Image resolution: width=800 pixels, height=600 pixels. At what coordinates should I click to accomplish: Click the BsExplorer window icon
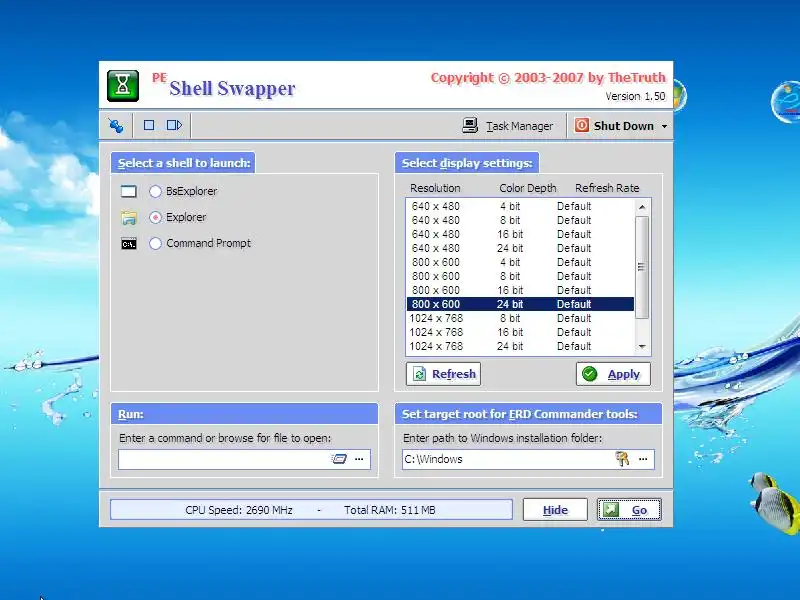pyautogui.click(x=129, y=191)
